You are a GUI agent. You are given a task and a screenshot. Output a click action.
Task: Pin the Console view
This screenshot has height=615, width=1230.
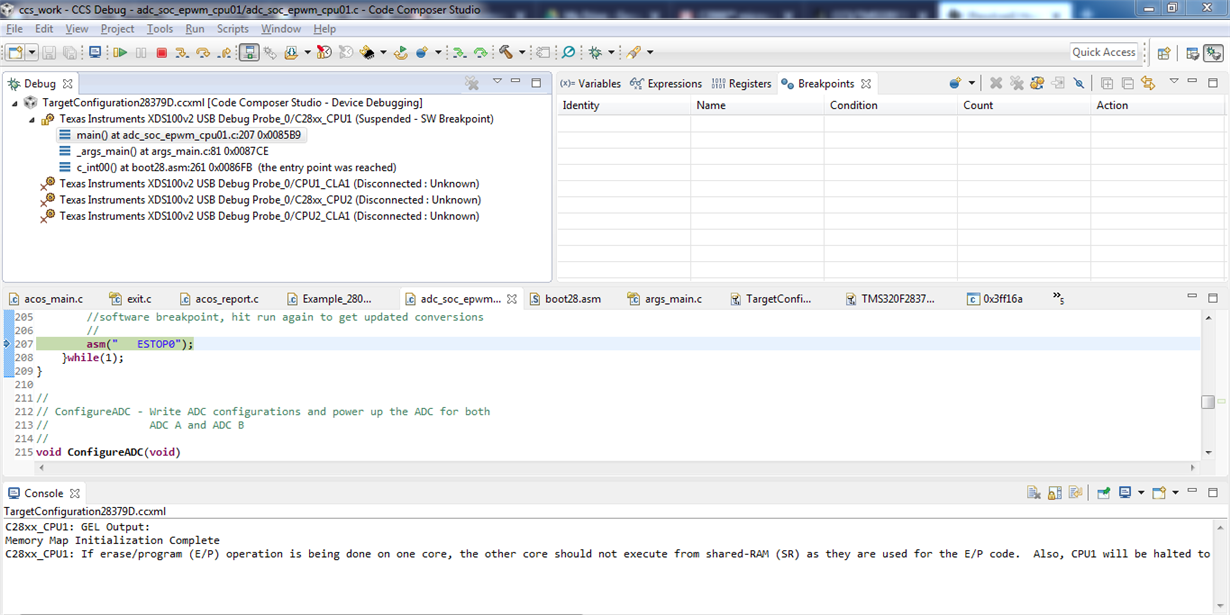(x=1104, y=491)
